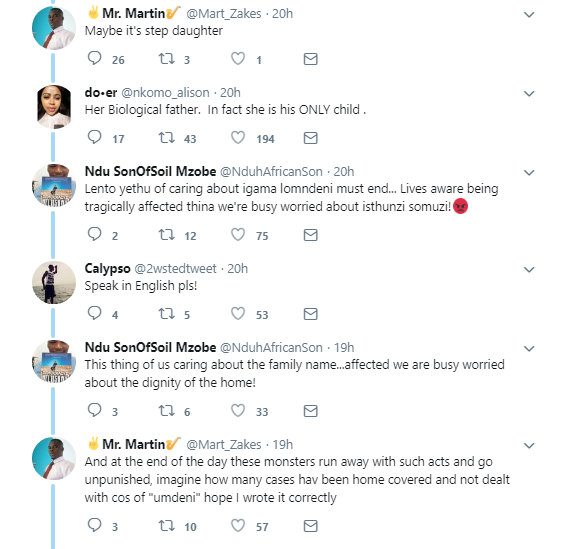
Task: Retweet the 'Maybe it's step daughter' tweet
Action: pos(167,58)
